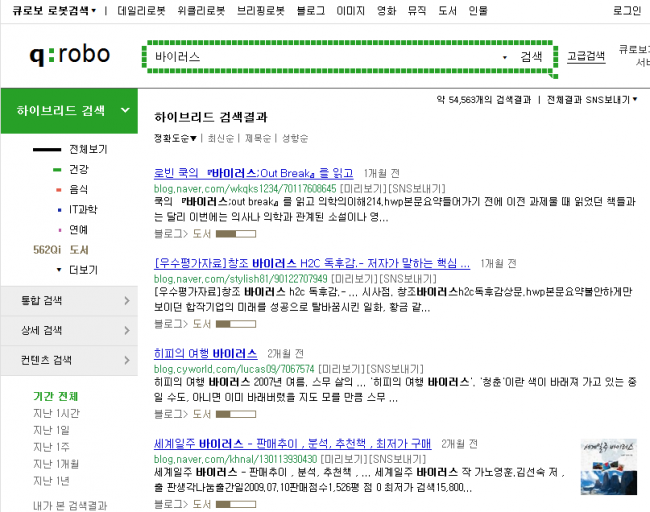Open the 세계일주 바이러스 book thumbnail

coord(610,466)
